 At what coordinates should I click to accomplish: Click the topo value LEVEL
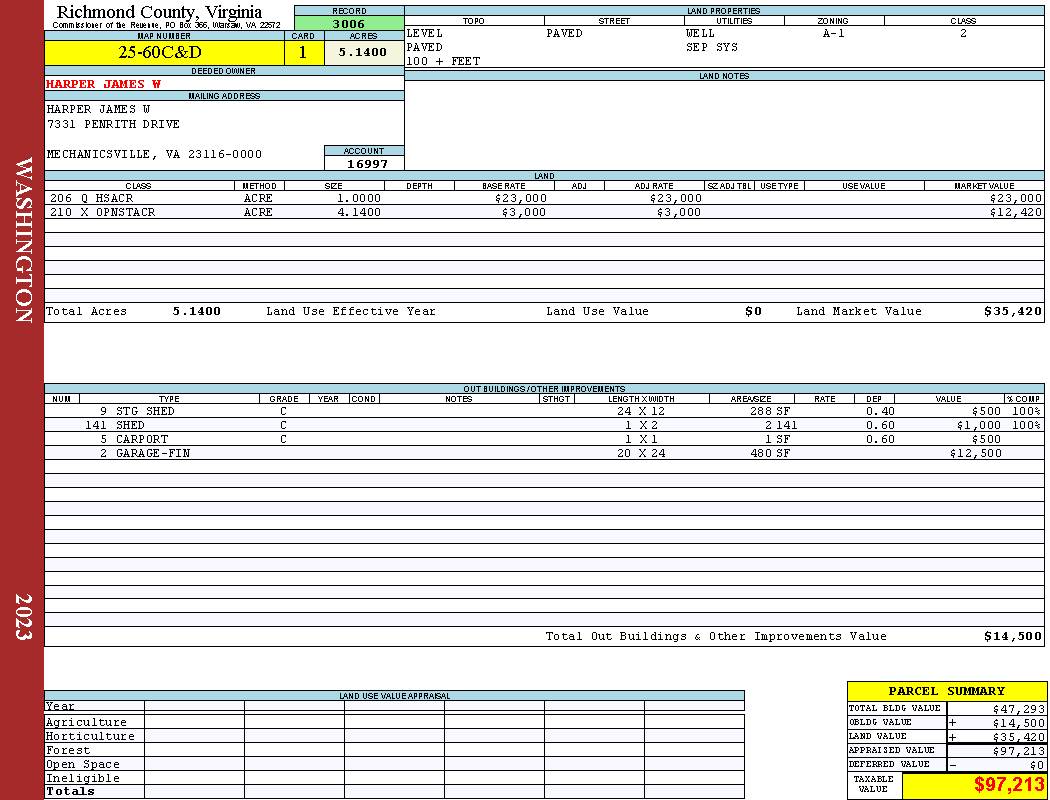point(424,33)
